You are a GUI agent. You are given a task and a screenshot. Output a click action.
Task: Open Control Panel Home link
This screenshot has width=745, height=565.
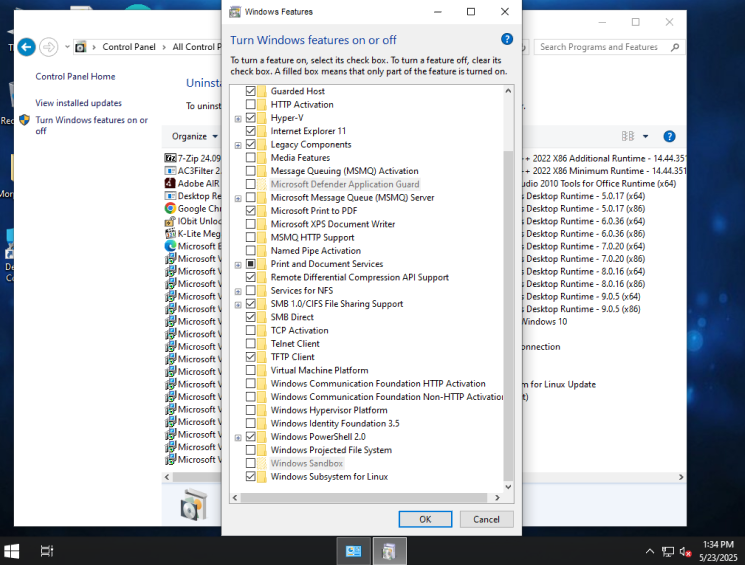point(75,77)
